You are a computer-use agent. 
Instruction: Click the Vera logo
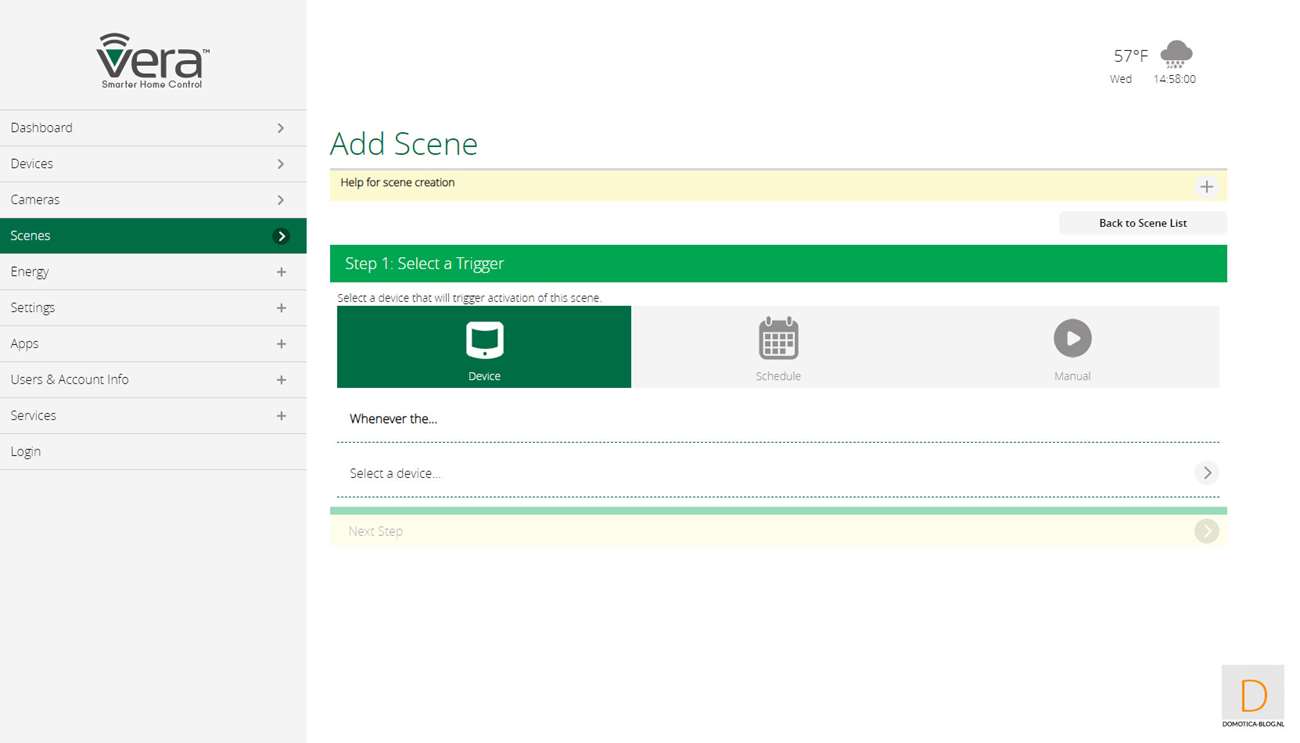[x=153, y=61]
